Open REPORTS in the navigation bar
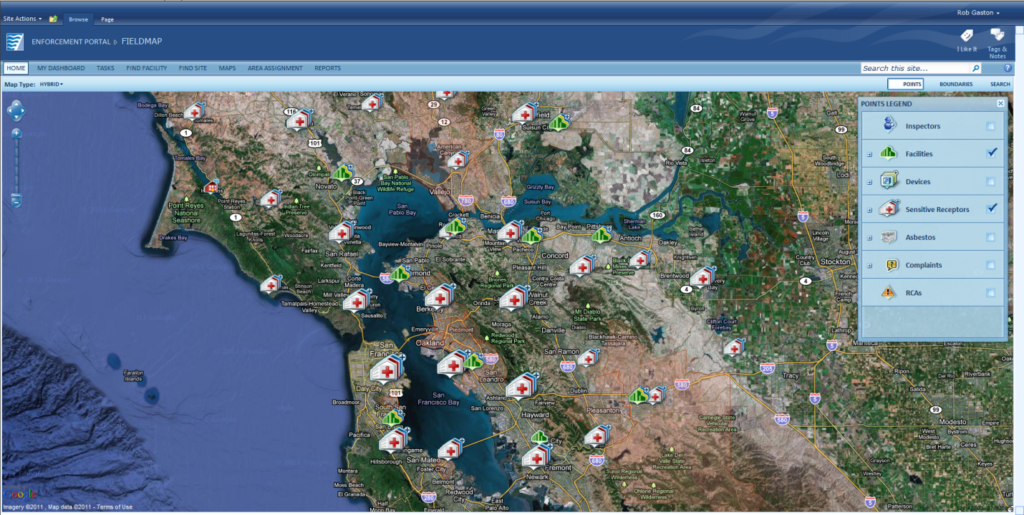This screenshot has width=1024, height=515. pyautogui.click(x=327, y=68)
